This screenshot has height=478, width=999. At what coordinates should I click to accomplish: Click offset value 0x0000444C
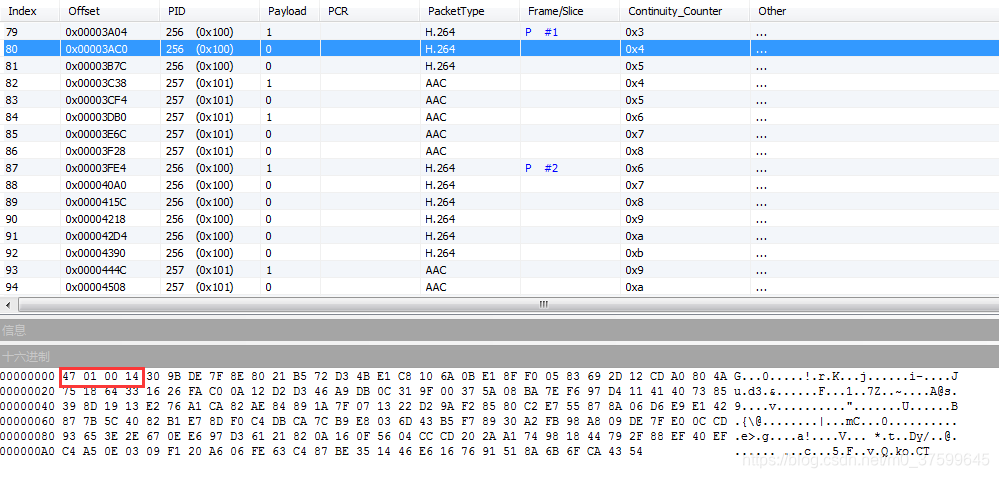(96, 270)
